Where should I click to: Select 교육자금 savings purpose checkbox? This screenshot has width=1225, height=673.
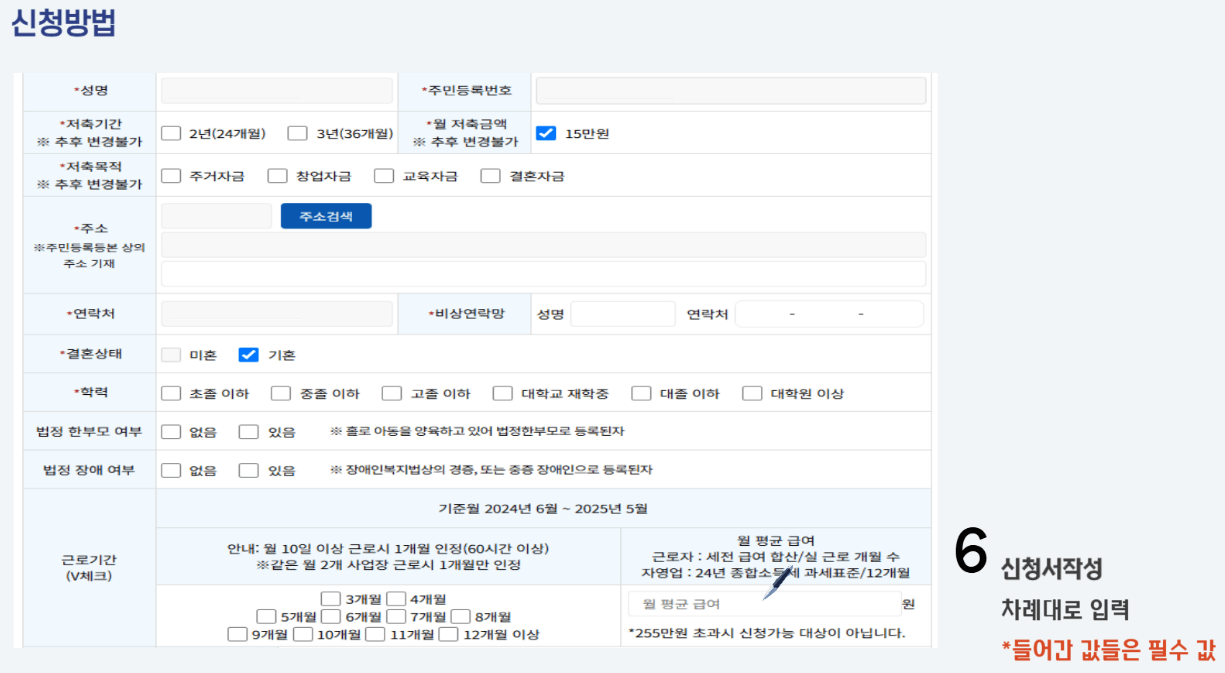pyautogui.click(x=384, y=176)
